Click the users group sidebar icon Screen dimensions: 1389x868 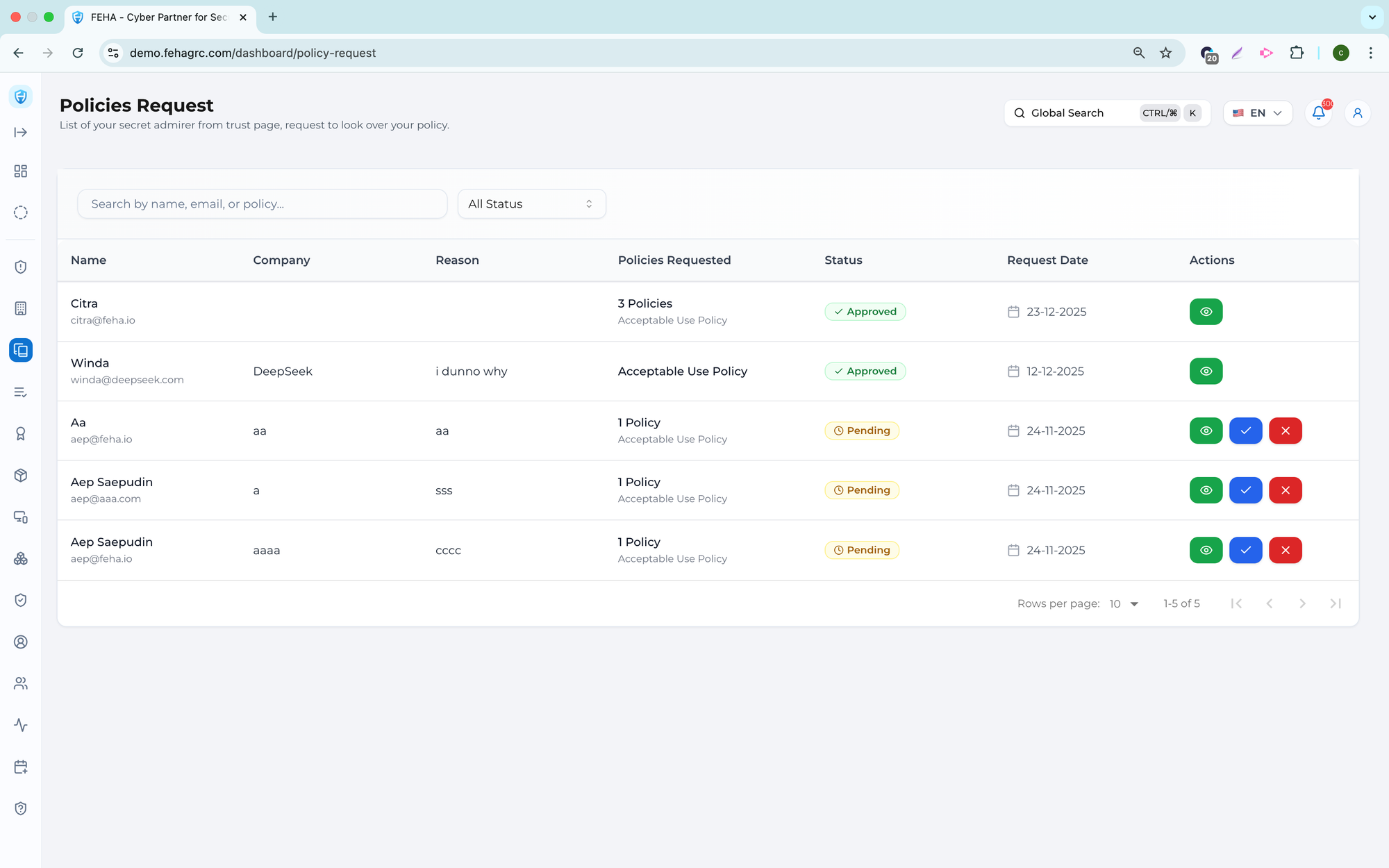(21, 683)
